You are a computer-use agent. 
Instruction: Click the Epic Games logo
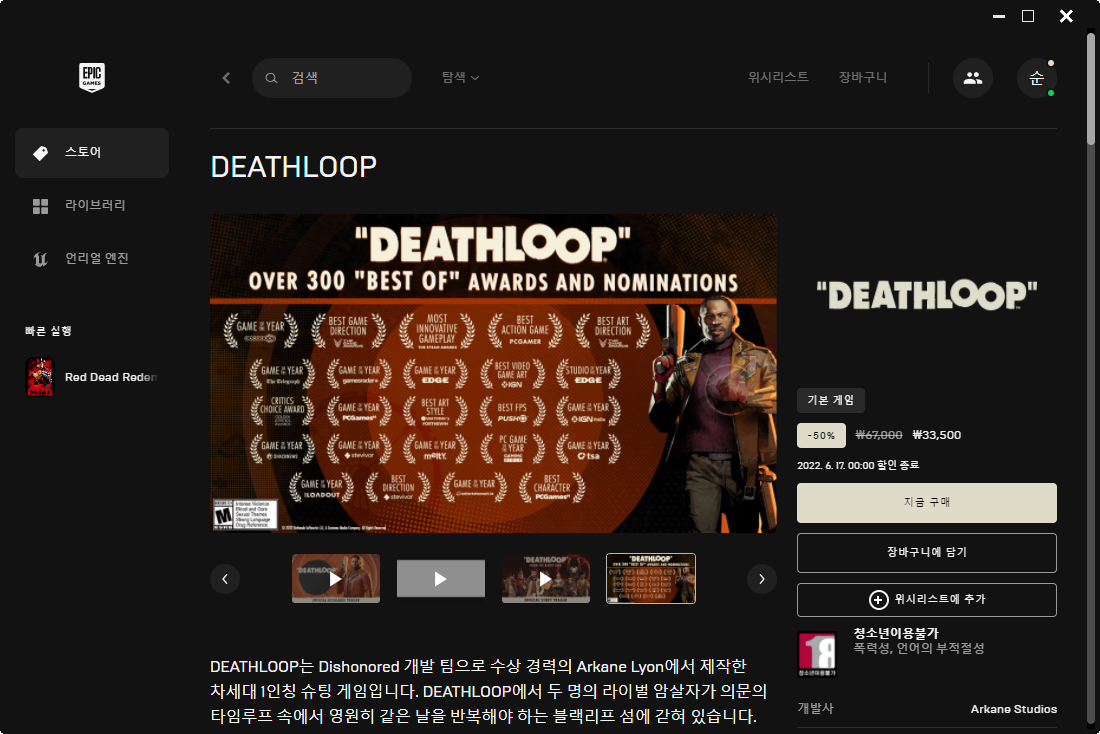pos(92,77)
